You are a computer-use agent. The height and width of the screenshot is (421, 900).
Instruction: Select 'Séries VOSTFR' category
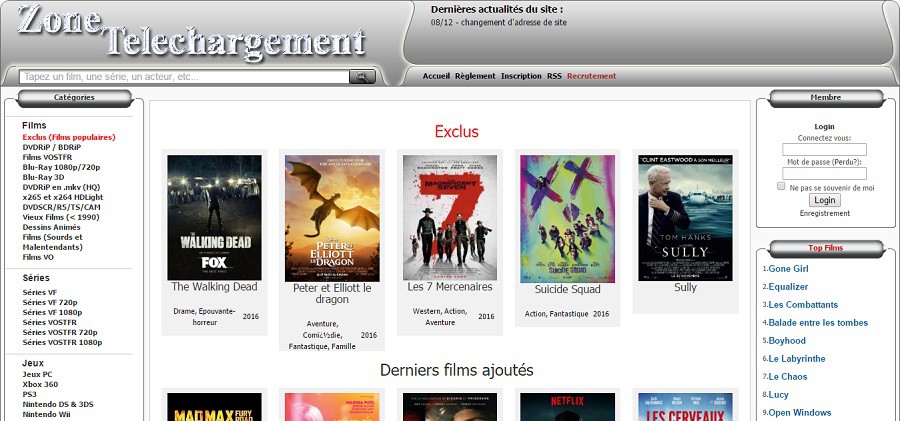pos(50,322)
